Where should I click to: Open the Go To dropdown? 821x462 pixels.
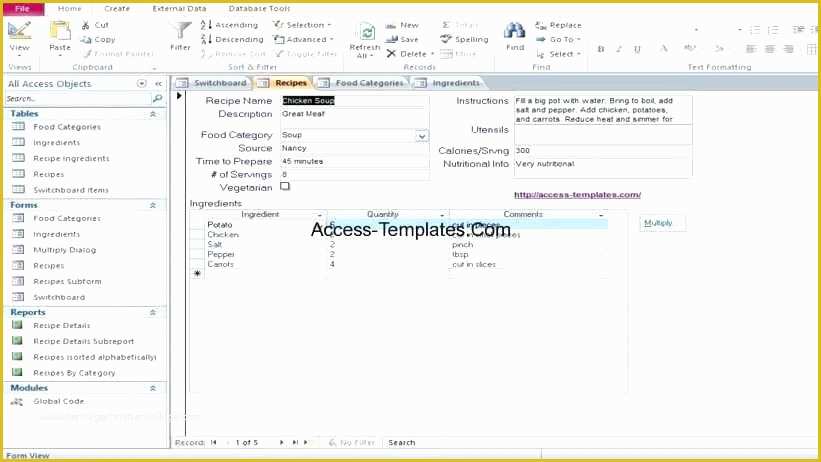558,39
